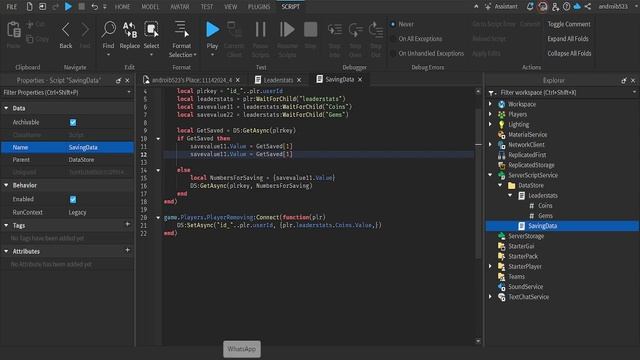Click the help question mark icon

click(x=567, y=7)
